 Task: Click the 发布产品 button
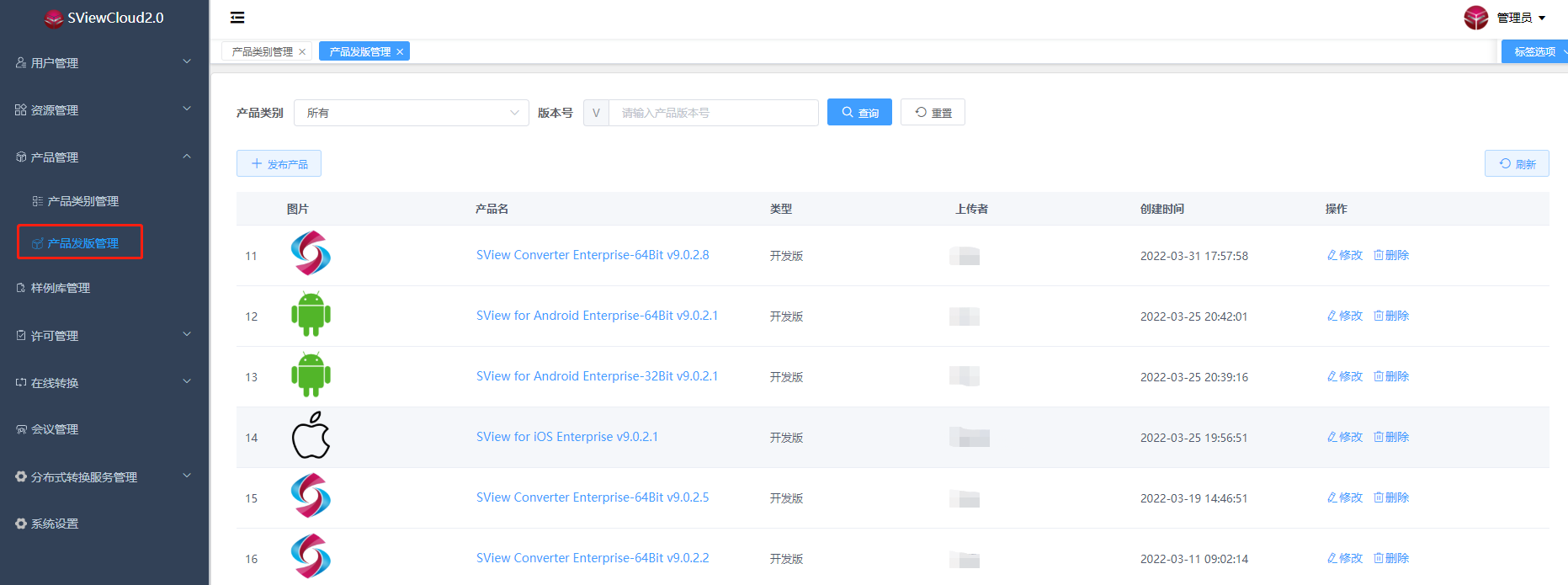tap(279, 163)
